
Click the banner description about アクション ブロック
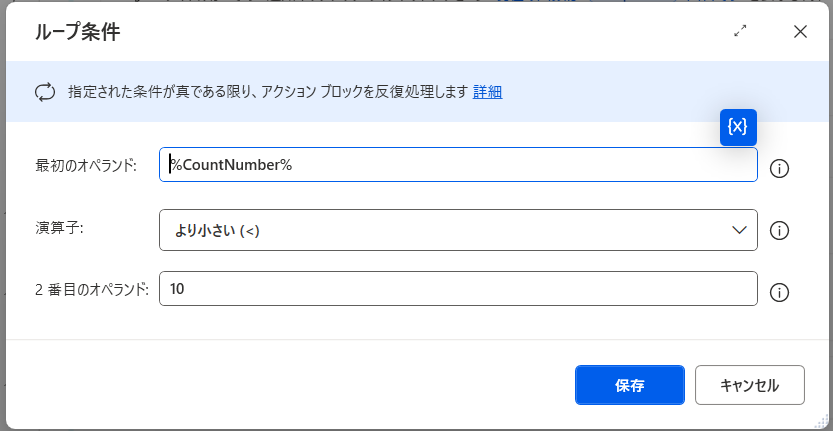[268, 92]
